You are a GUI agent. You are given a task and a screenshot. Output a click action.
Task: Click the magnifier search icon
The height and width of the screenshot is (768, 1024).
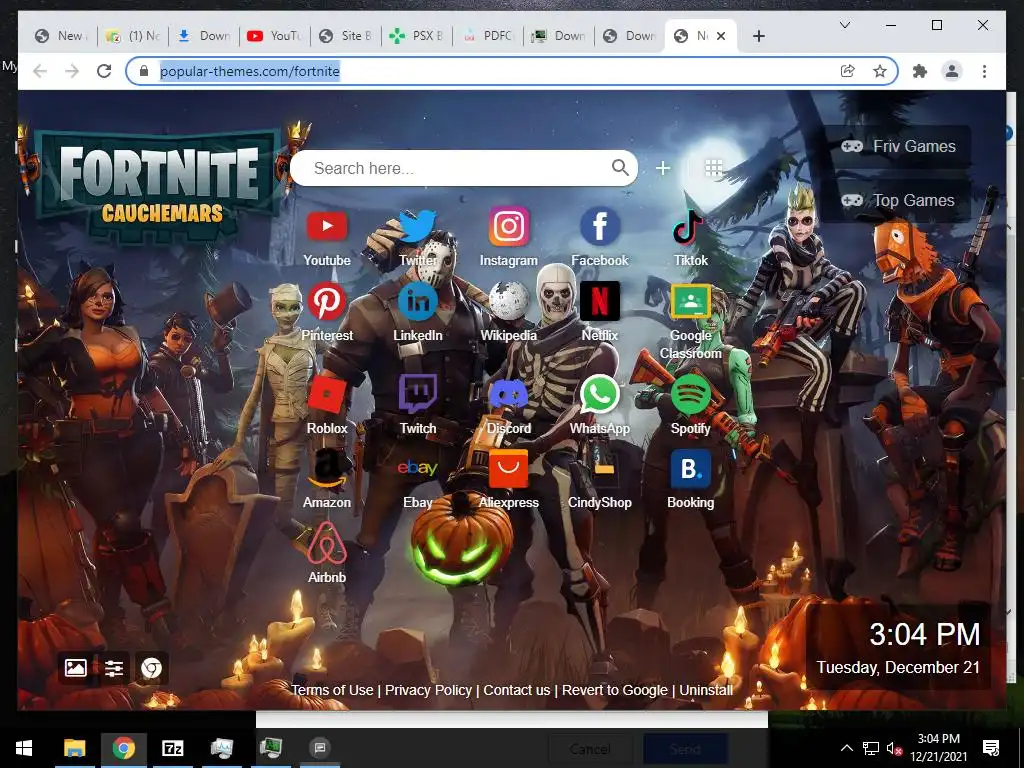[620, 168]
